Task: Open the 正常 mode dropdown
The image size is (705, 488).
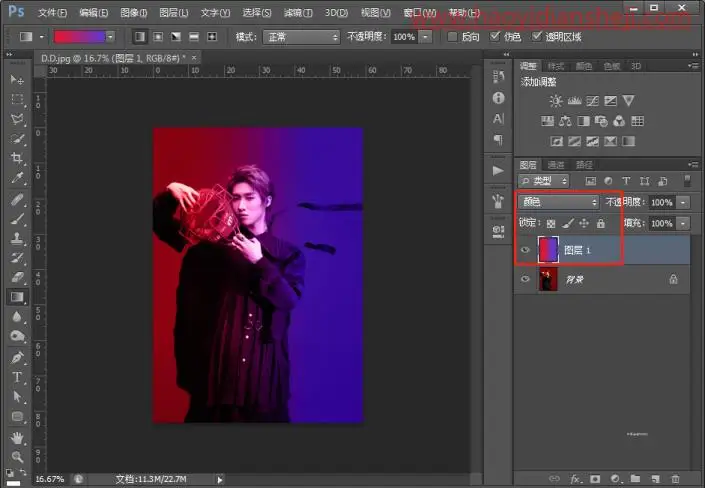Action: (x=301, y=37)
